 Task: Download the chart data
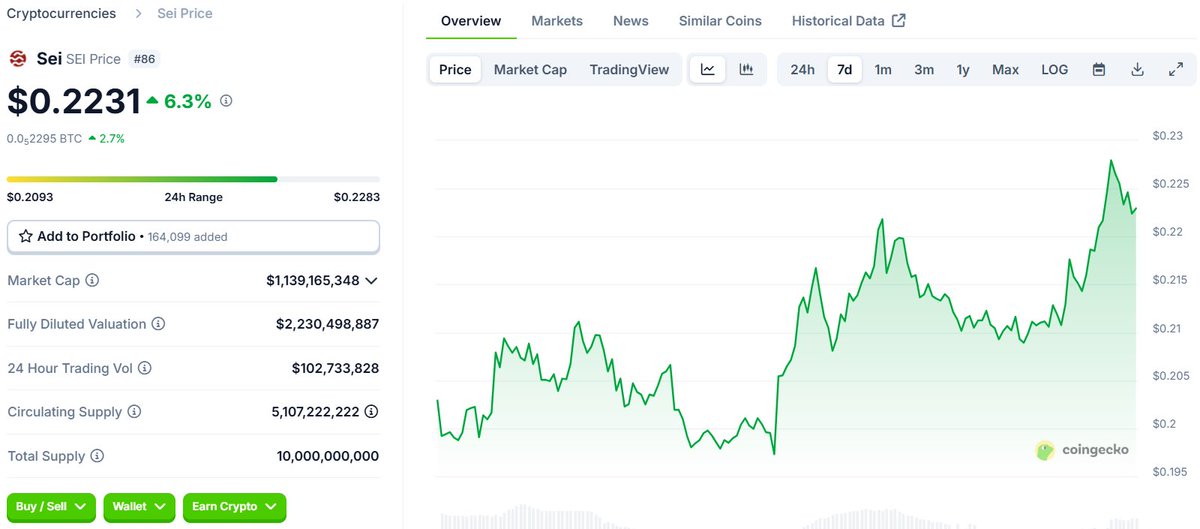pyautogui.click(x=1137, y=70)
